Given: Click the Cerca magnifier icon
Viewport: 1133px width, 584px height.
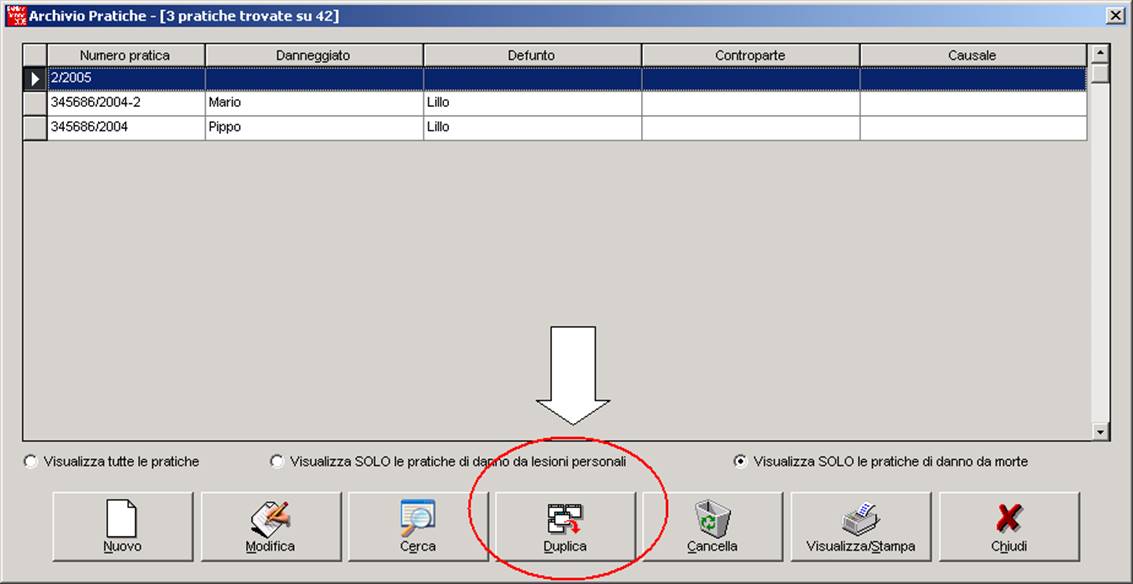Looking at the screenshot, I should (418, 518).
